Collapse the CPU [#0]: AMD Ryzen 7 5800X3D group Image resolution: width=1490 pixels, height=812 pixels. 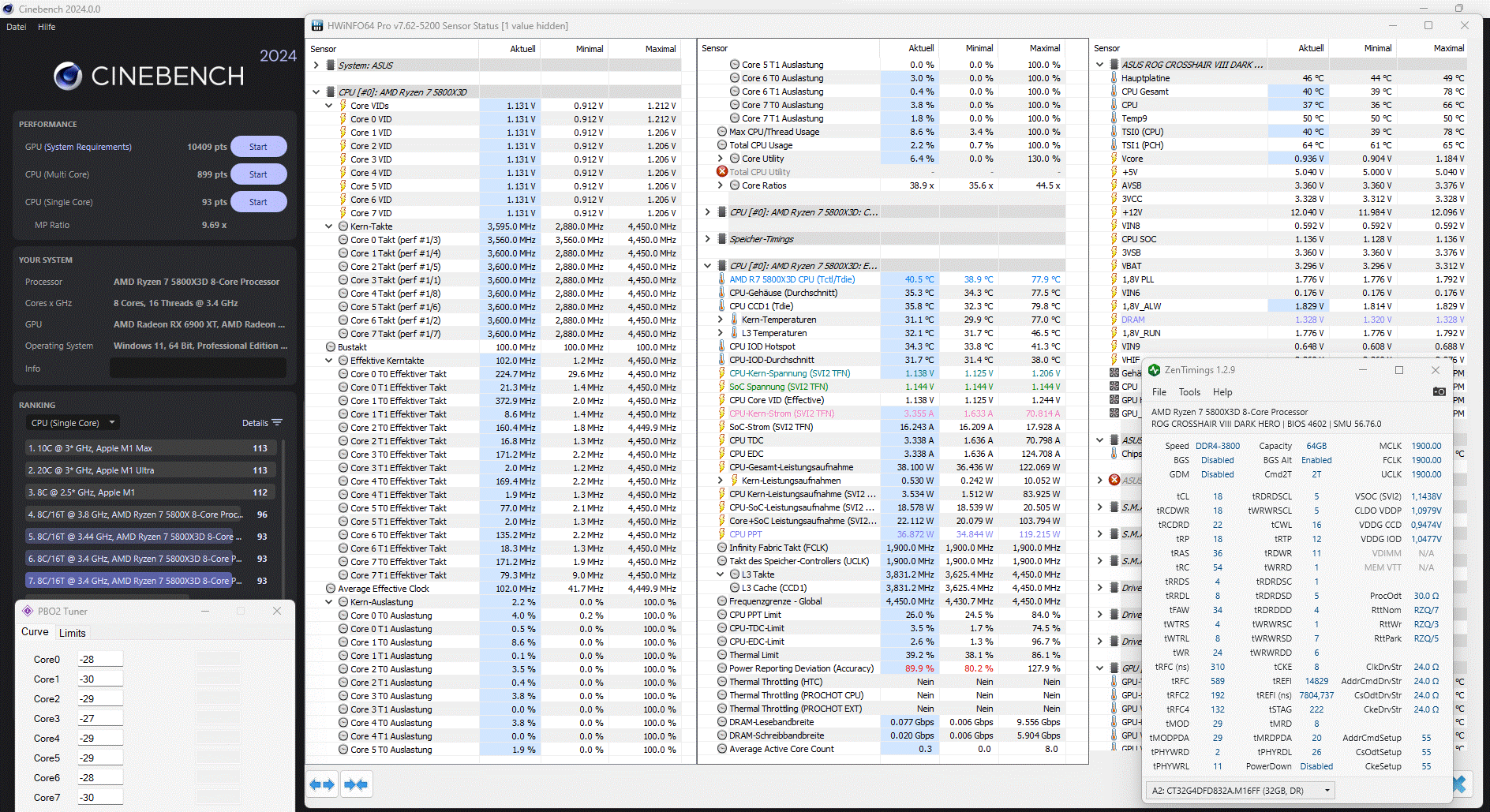tap(316, 92)
